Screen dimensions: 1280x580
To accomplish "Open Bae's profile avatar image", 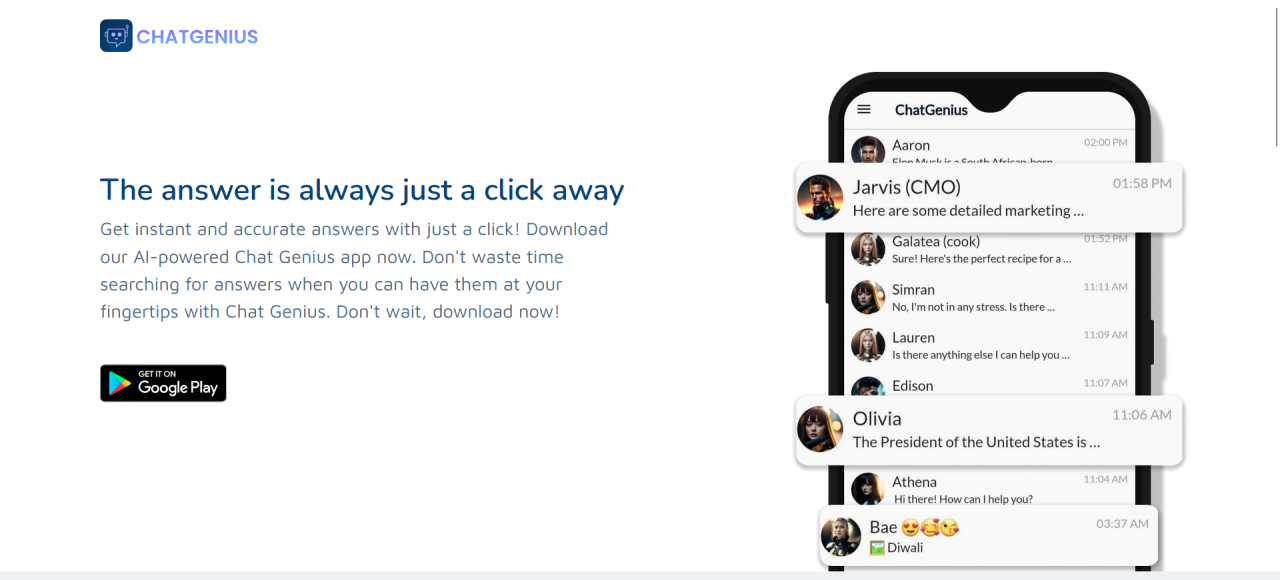I will 841,536.
